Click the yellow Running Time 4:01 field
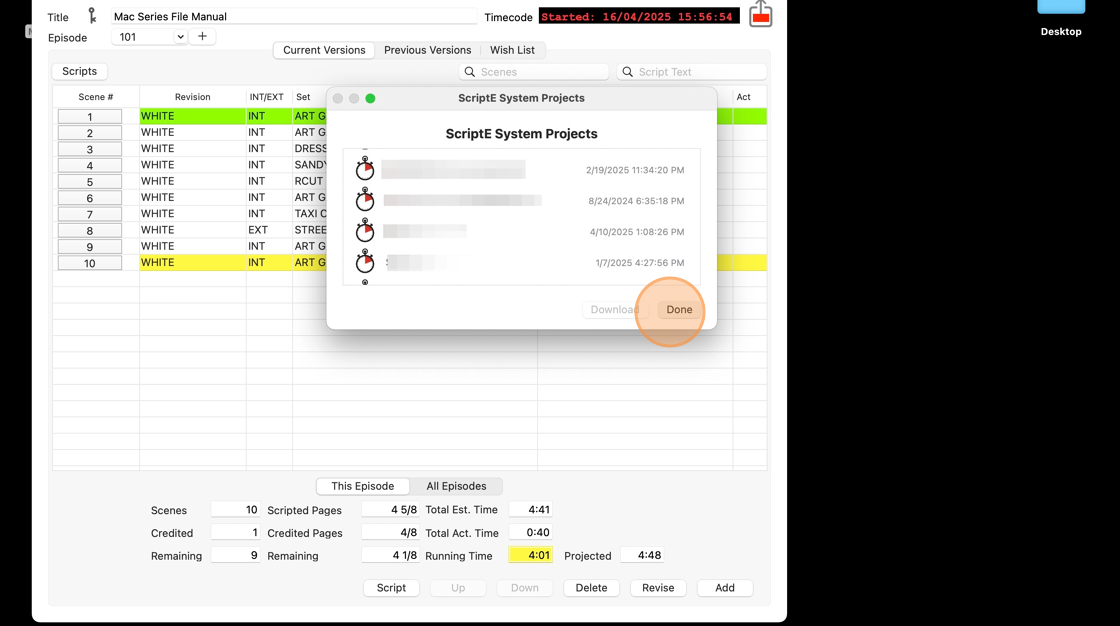The width and height of the screenshot is (1120, 626). click(x=530, y=555)
